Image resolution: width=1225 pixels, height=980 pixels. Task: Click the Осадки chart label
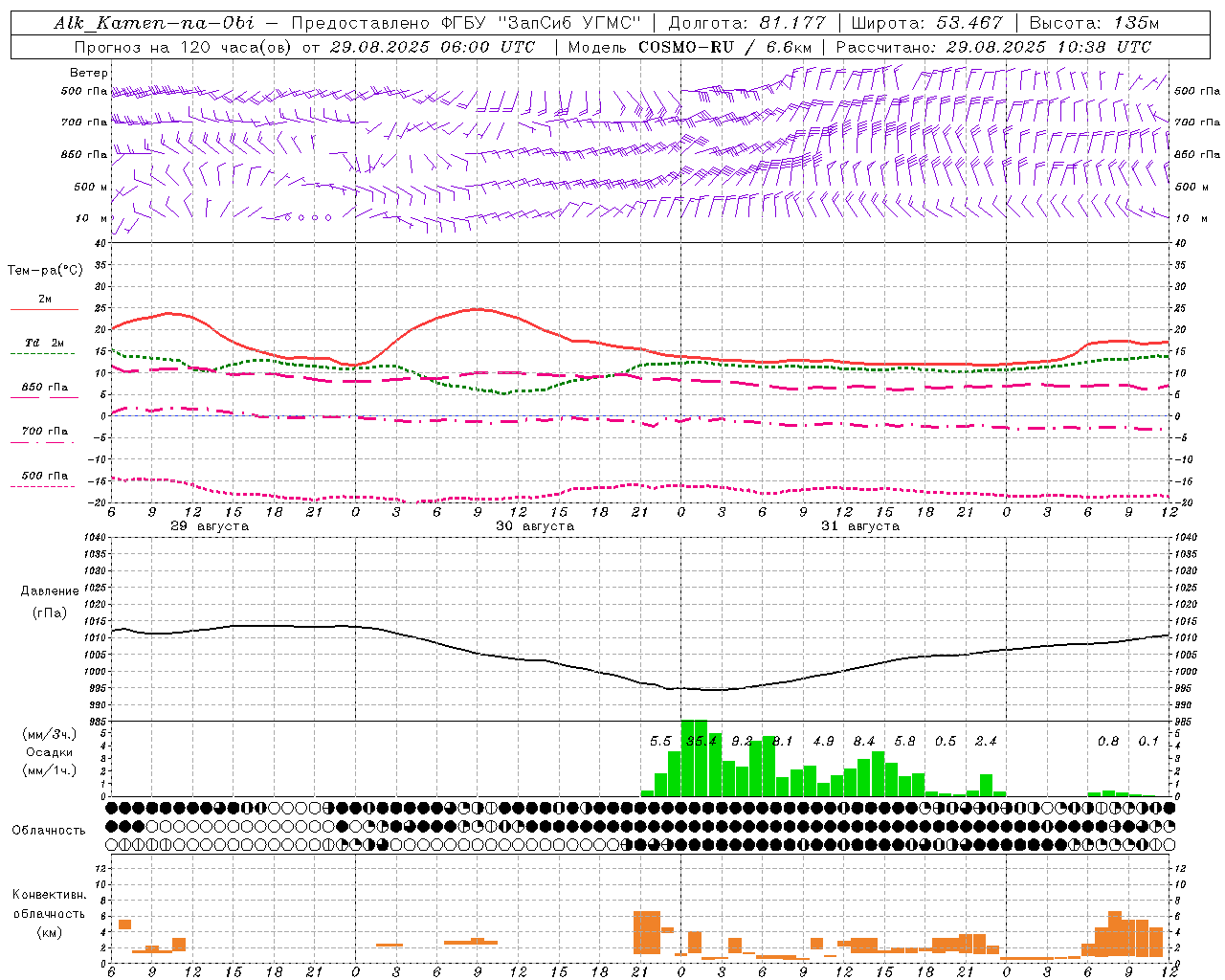click(x=49, y=752)
